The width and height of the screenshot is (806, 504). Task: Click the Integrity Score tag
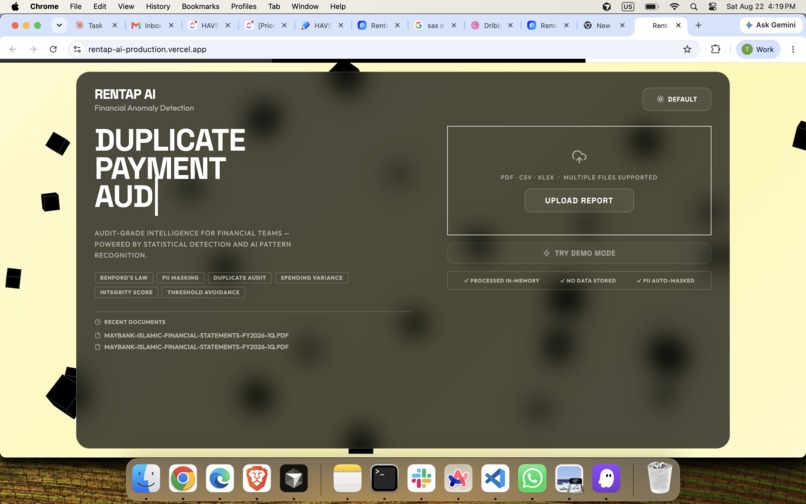point(126,292)
